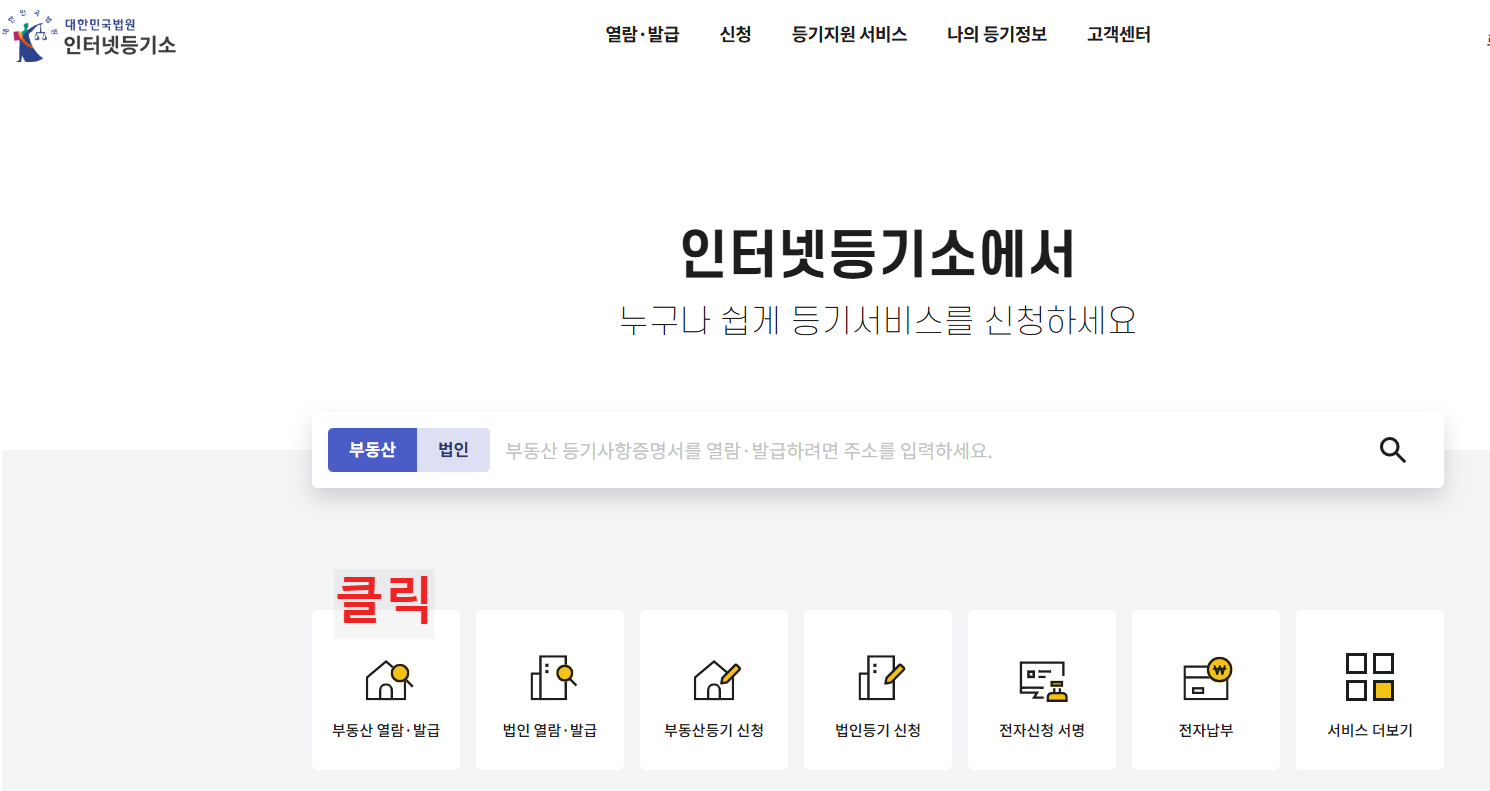The height and width of the screenshot is (791, 1490).
Task: Open 서비스 더보기 grid icon
Action: [x=1369, y=678]
